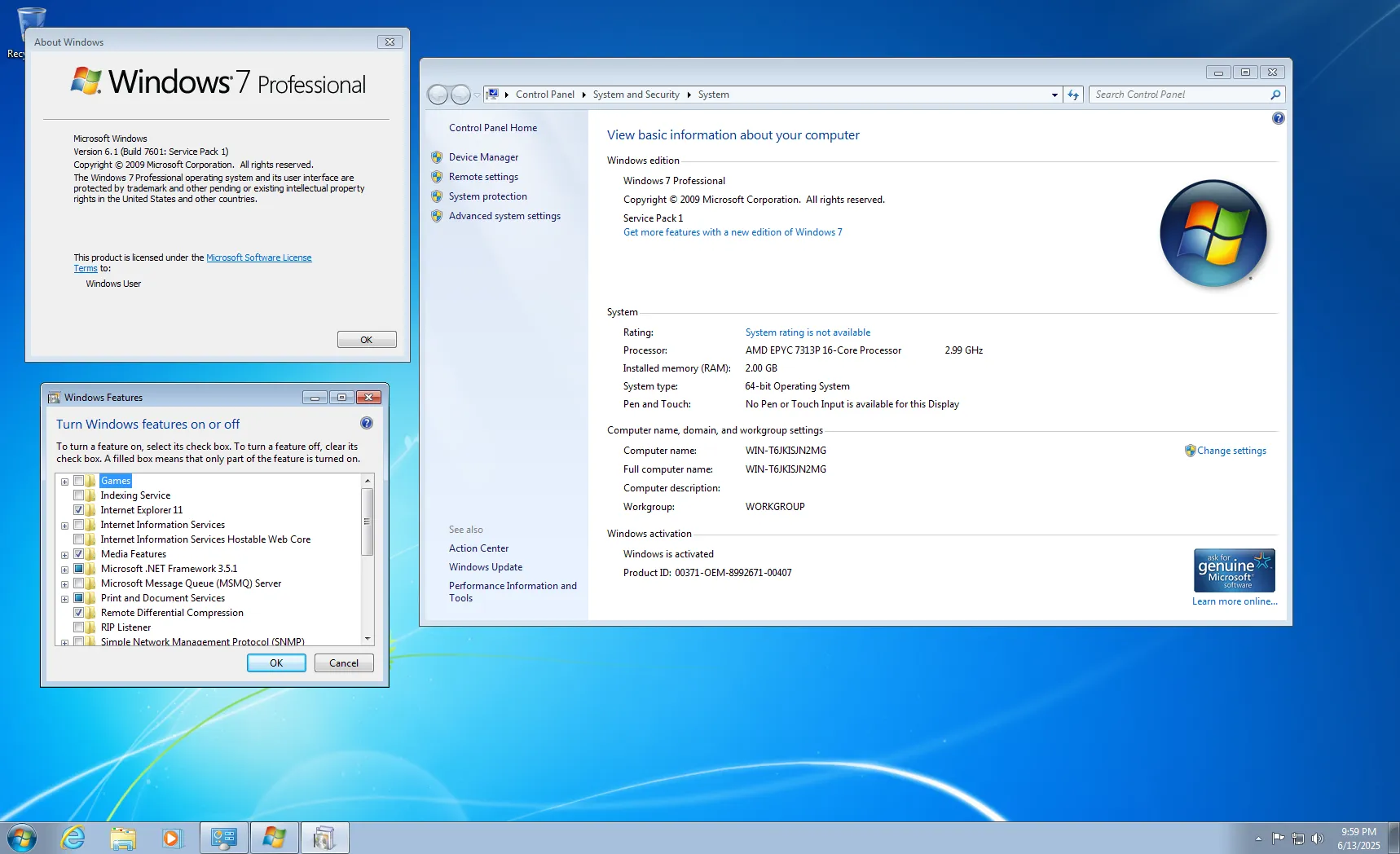The image size is (1400, 854).
Task: Click Forward navigation arrow in System window
Action: tap(460, 95)
